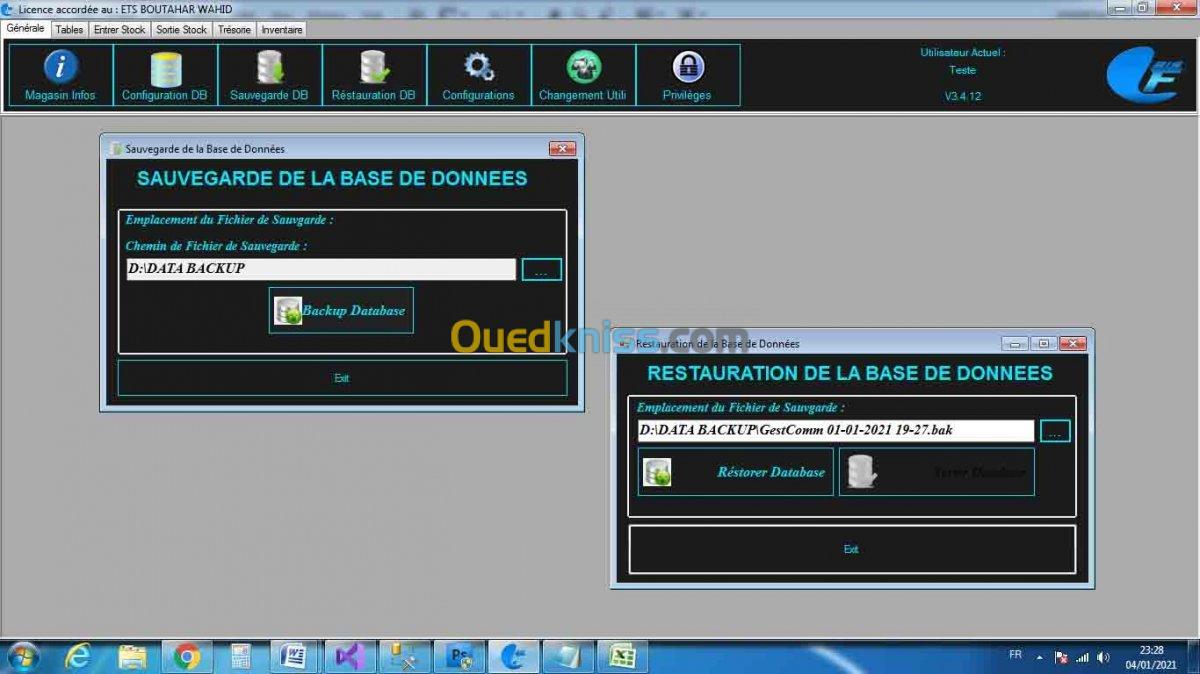The image size is (1200, 674).
Task: Close the Sauvegarde de la Base window
Action: (x=562, y=149)
